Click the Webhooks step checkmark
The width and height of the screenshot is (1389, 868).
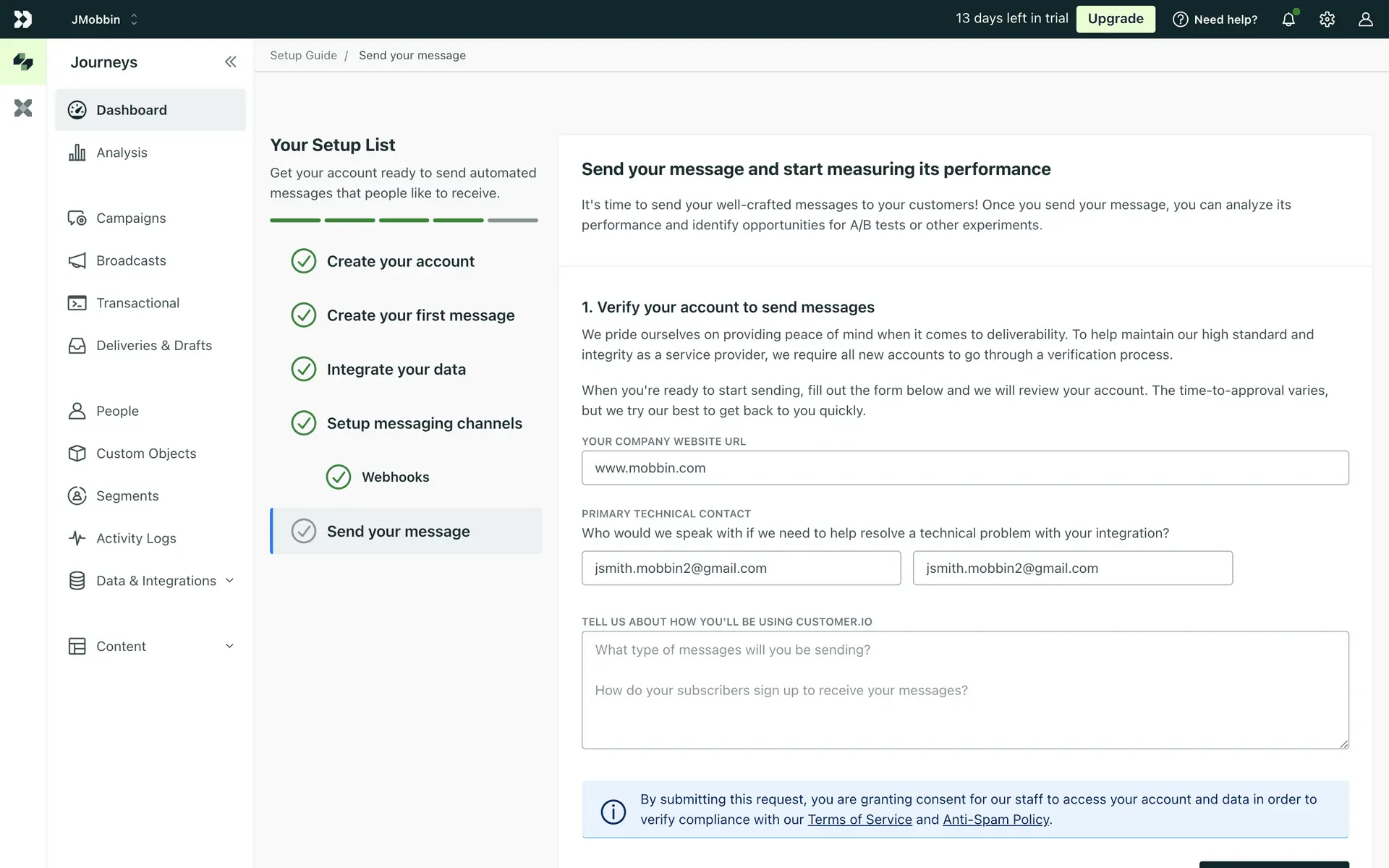339,477
